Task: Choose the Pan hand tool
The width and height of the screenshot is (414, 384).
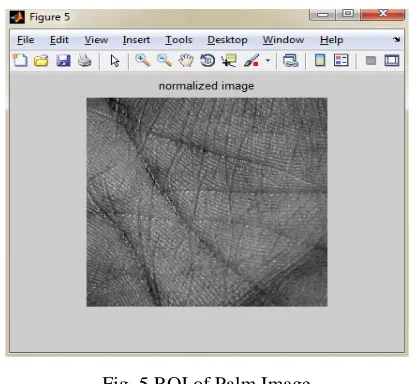Action: tap(186, 61)
